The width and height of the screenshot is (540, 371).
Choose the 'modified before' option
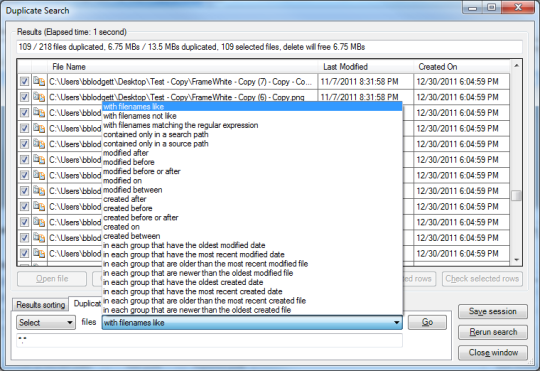pos(252,162)
